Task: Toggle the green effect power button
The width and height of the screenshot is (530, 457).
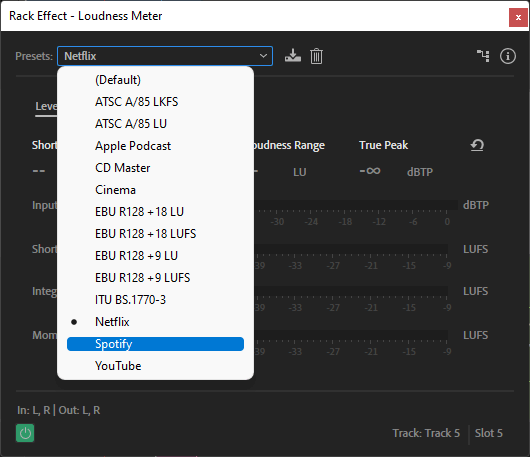Action: click(25, 433)
